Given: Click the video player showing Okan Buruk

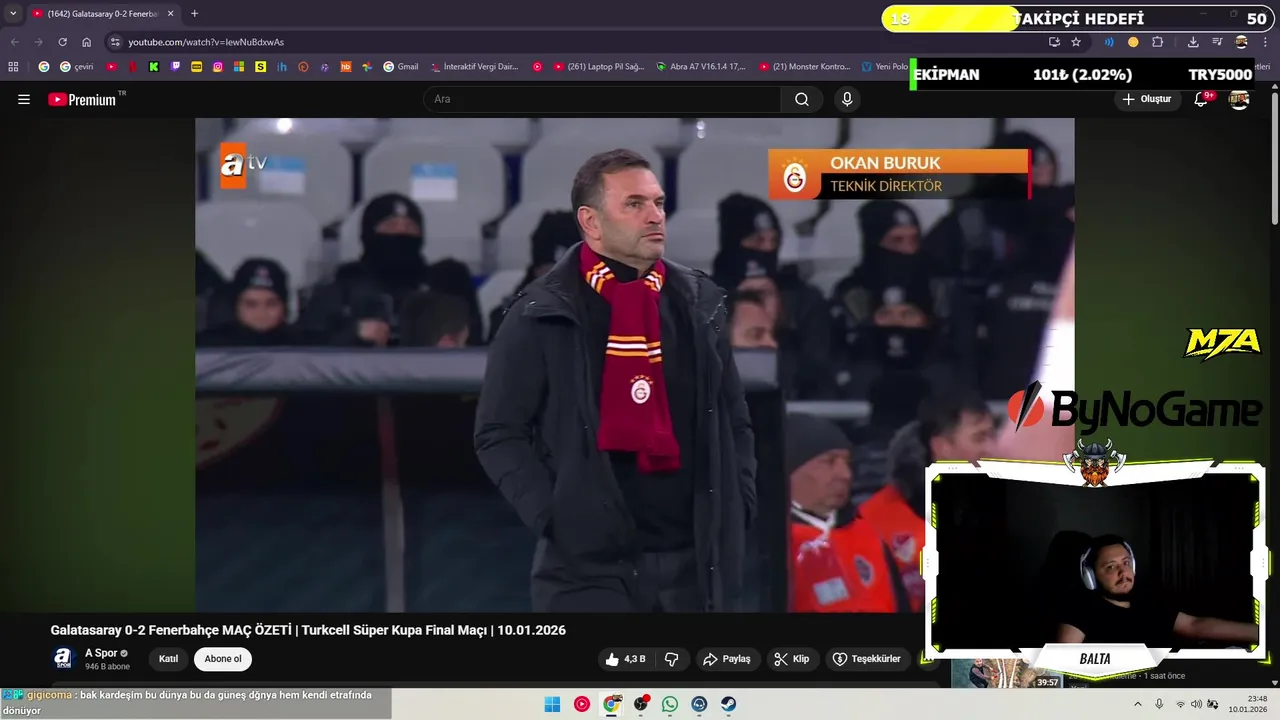Looking at the screenshot, I should [634, 365].
